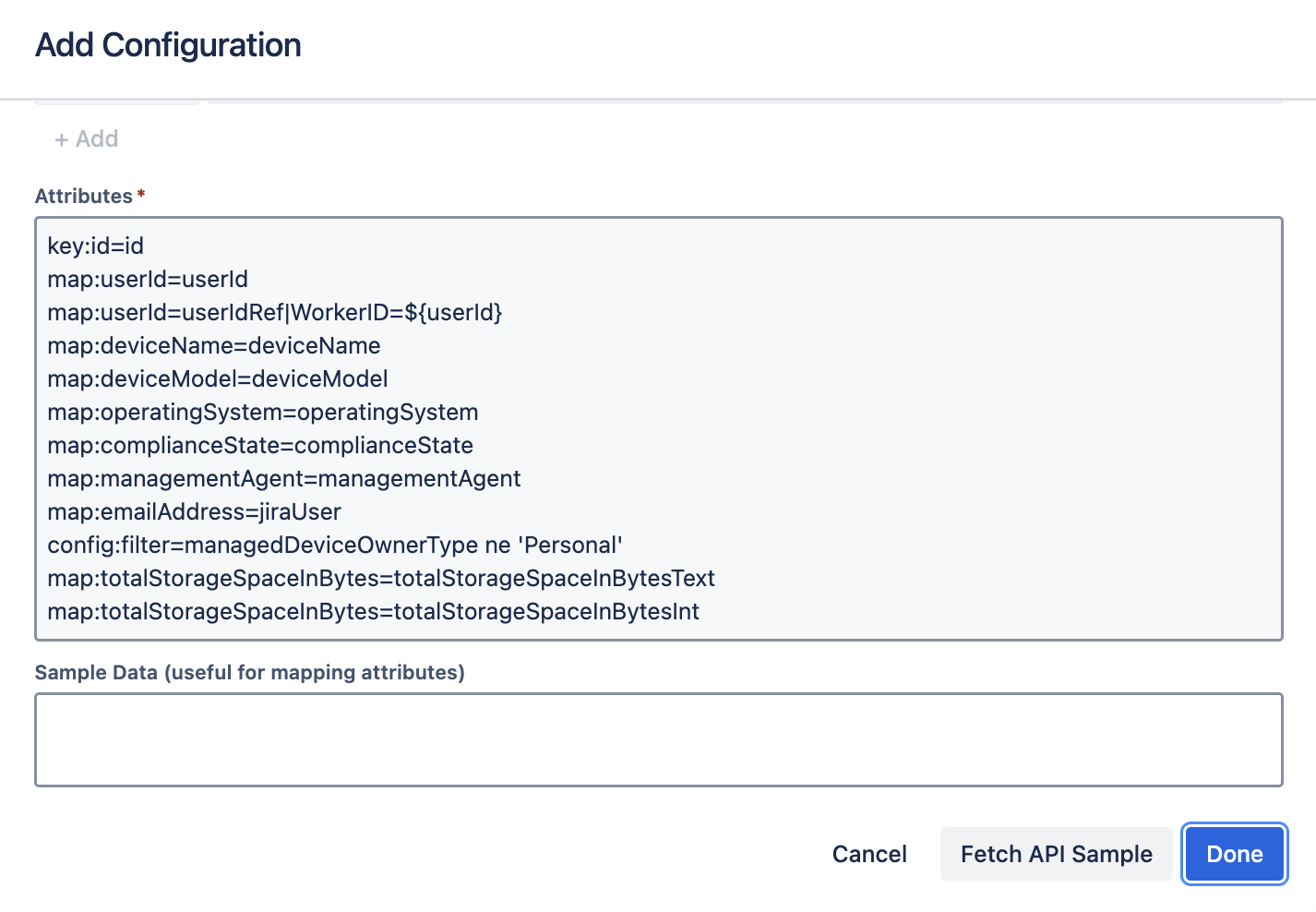Click the + Add link
Viewport: 1316px width, 912px height.
coord(86,138)
